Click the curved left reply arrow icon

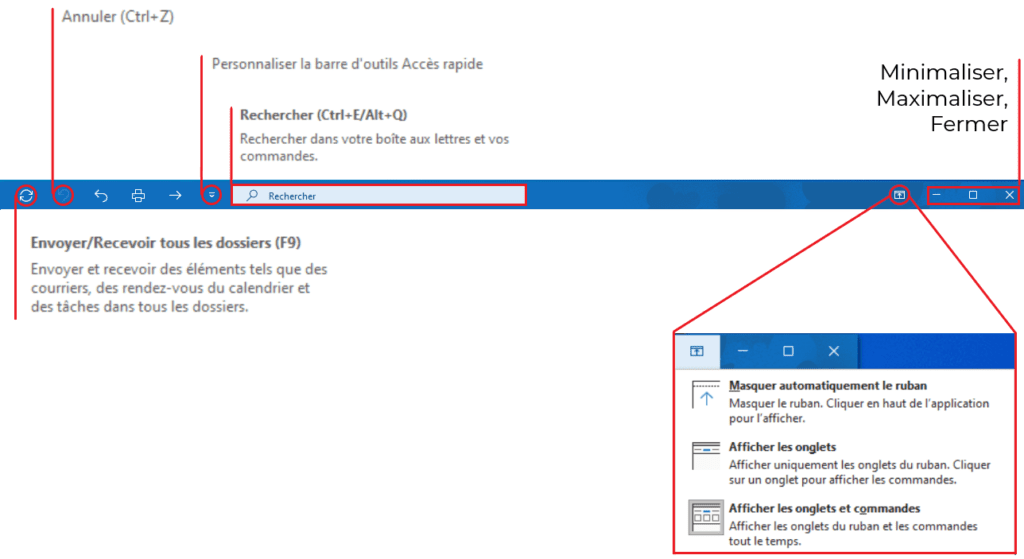coord(101,196)
